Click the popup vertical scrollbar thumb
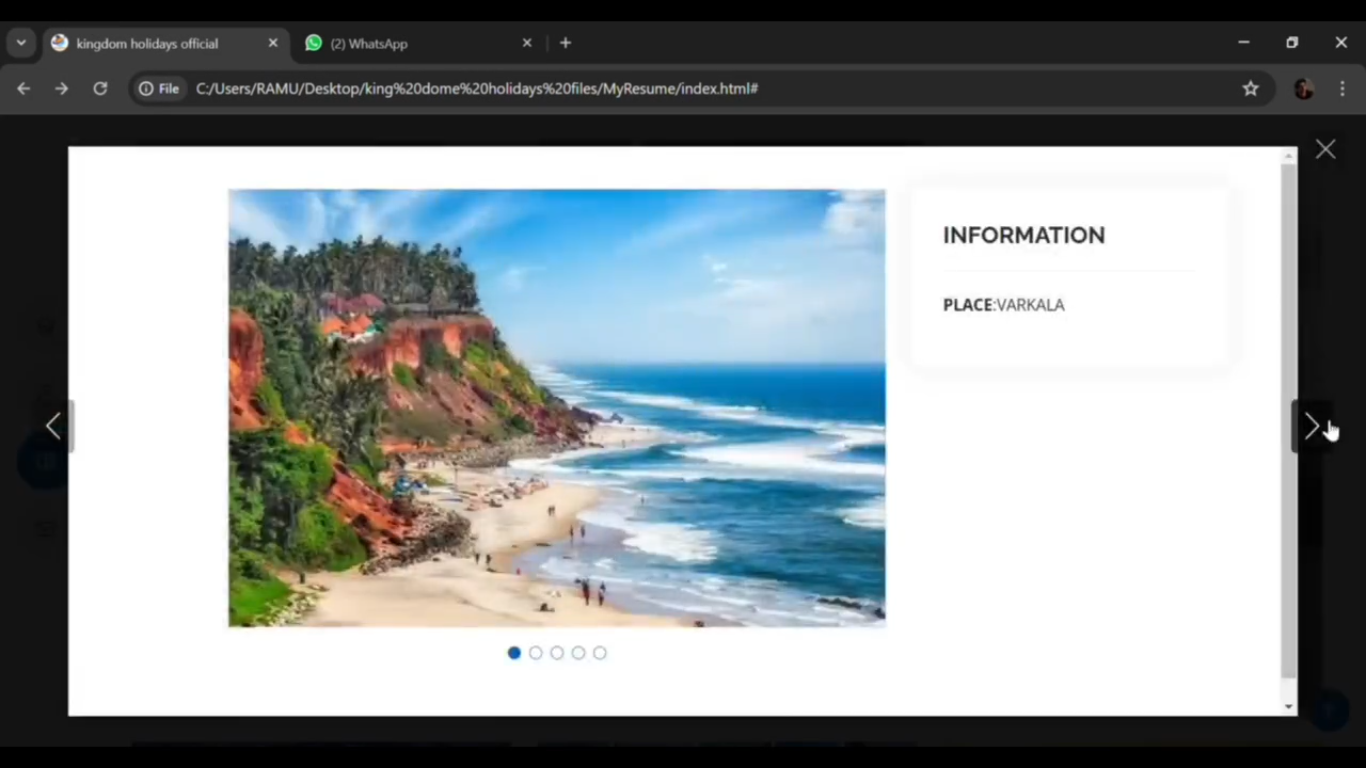 (x=1288, y=420)
